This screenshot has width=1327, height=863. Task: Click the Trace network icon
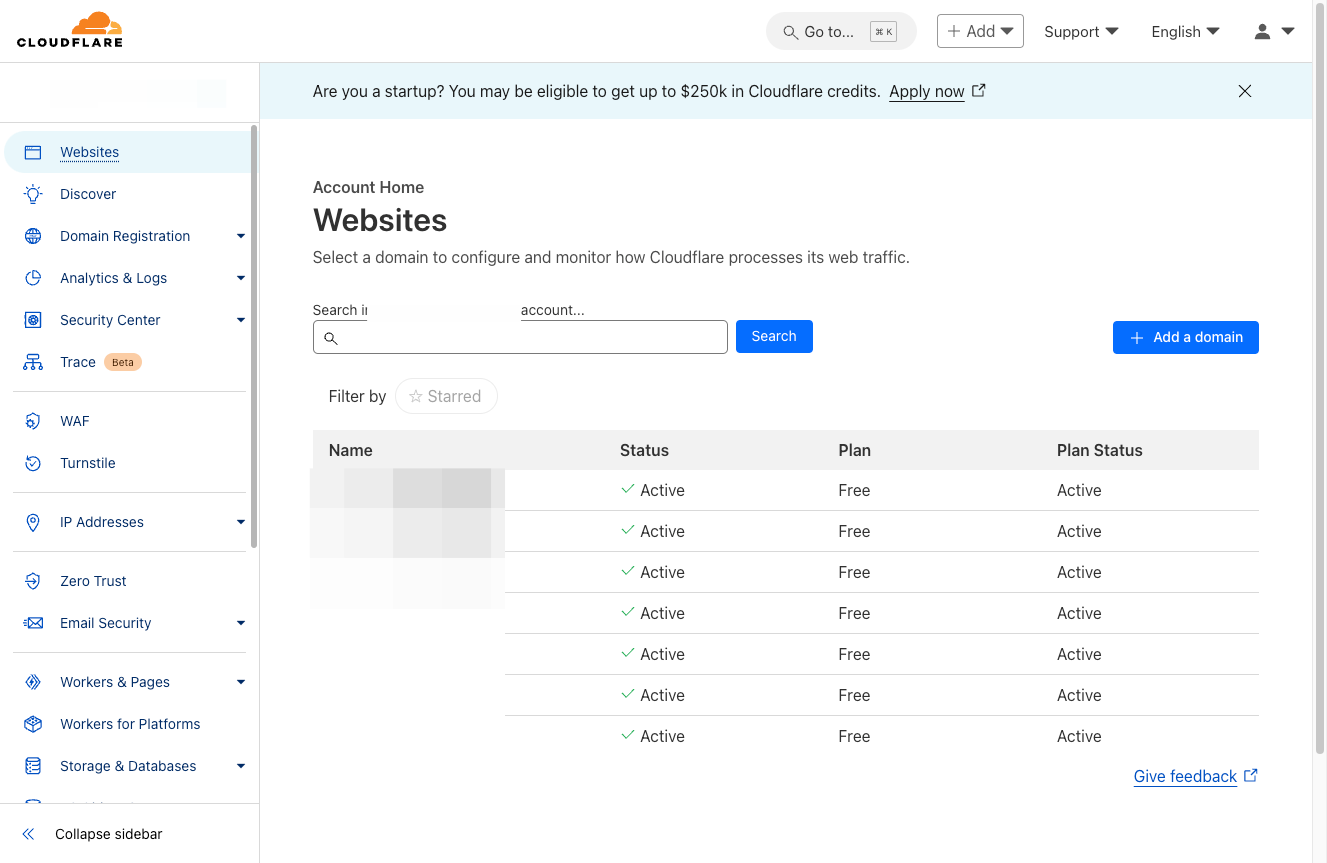coord(33,362)
